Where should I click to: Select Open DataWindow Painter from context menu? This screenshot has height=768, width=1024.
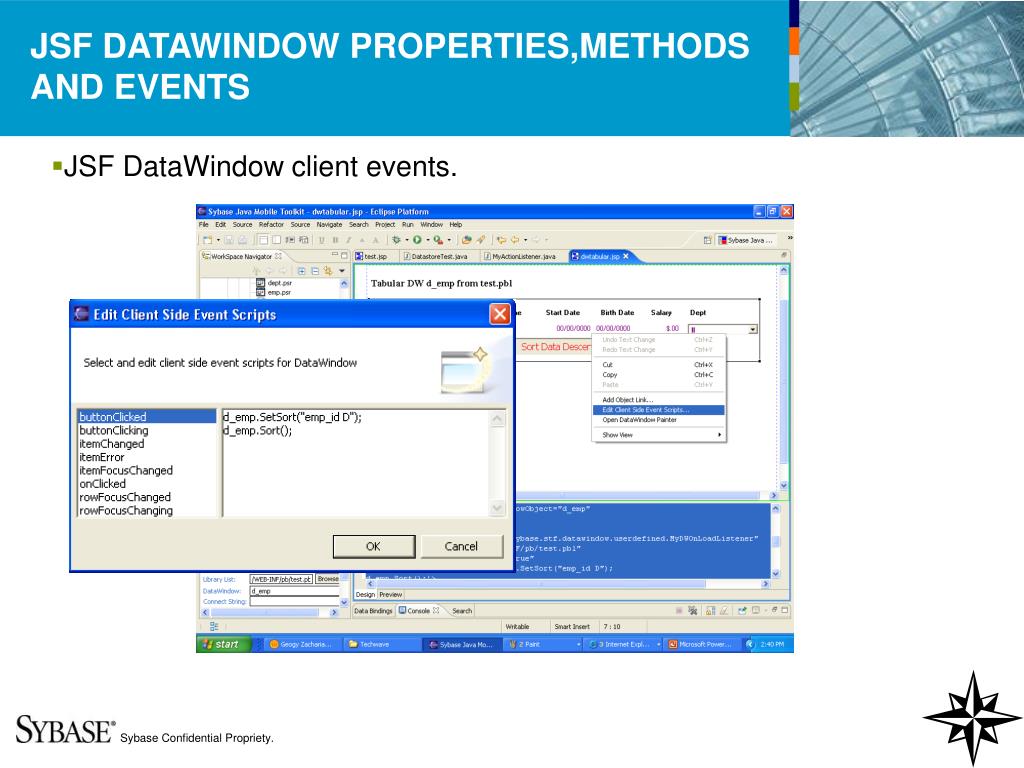(640, 420)
